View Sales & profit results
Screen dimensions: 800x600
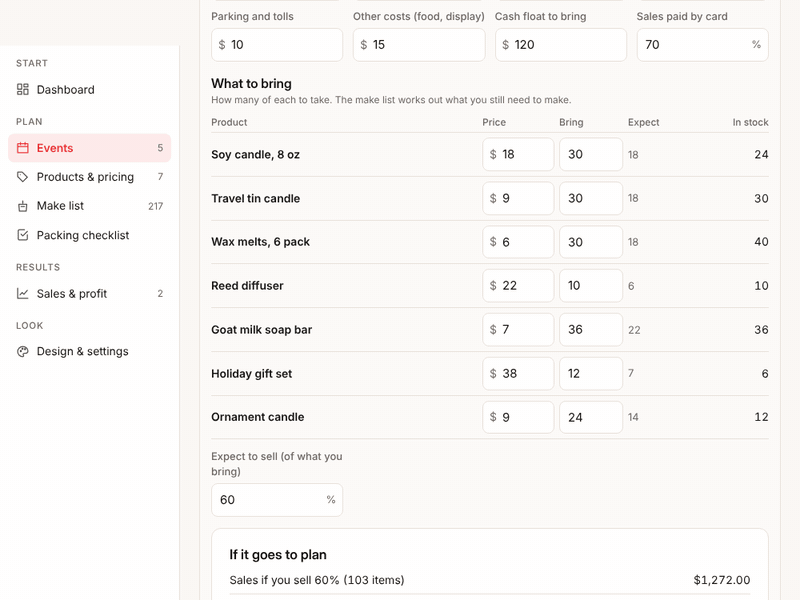pyautogui.click(x=89, y=293)
